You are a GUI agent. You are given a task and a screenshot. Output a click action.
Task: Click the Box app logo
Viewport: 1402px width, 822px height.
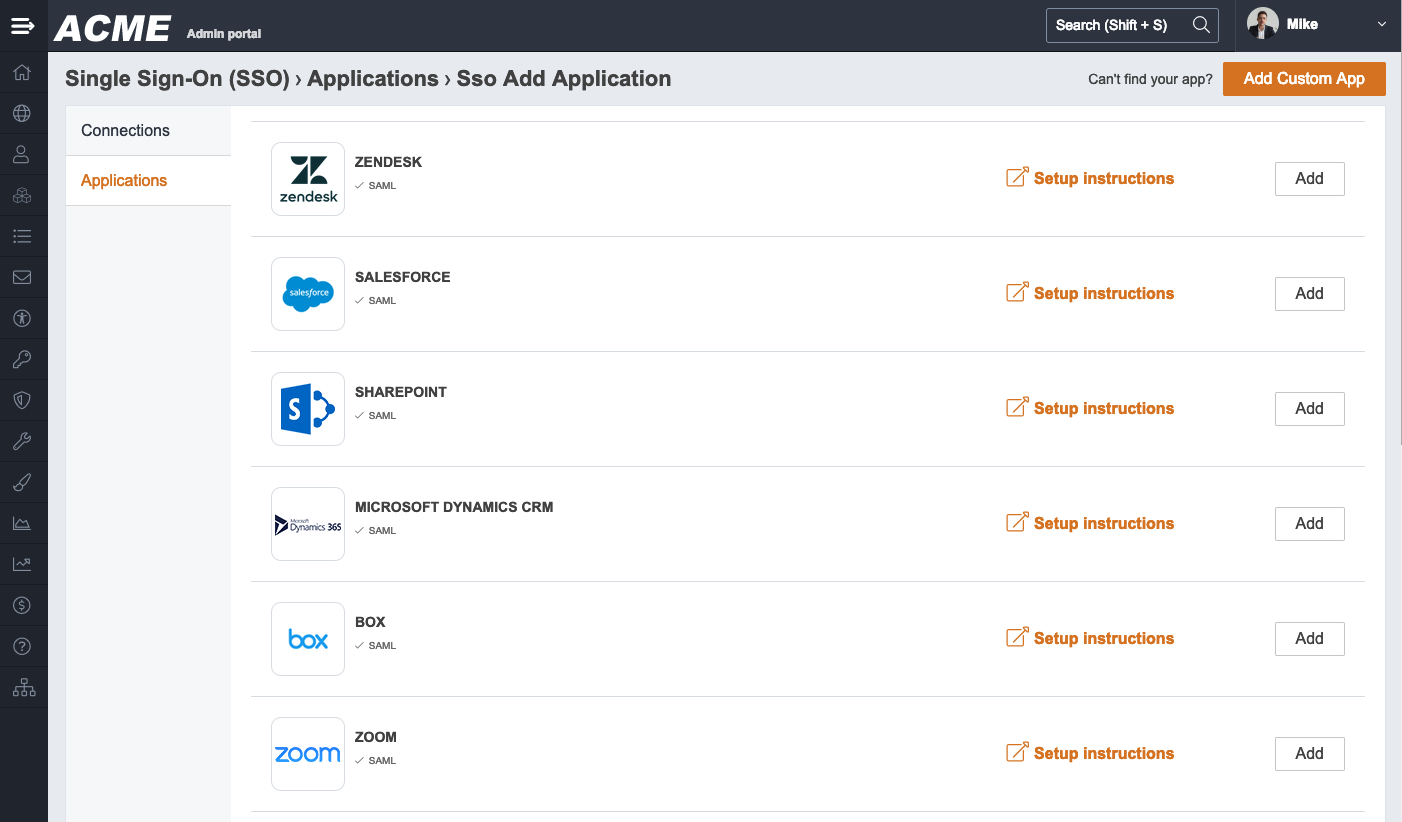(x=308, y=639)
